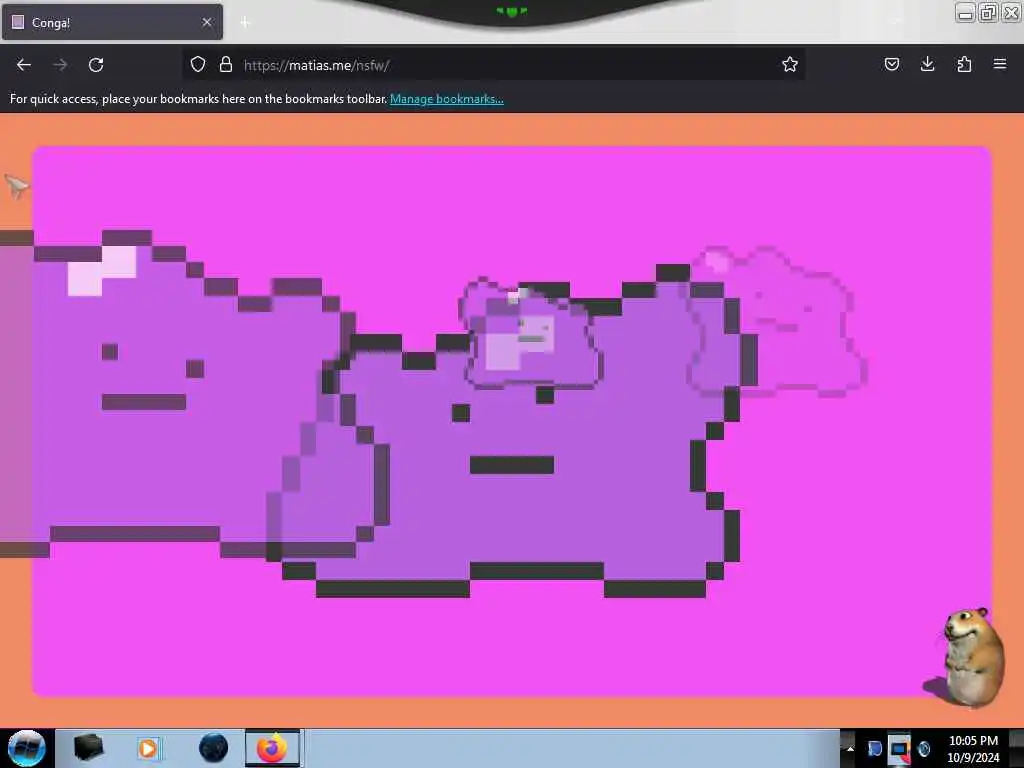Image resolution: width=1024 pixels, height=768 pixels.
Task: Bookmark this page with the star
Action: [790, 64]
